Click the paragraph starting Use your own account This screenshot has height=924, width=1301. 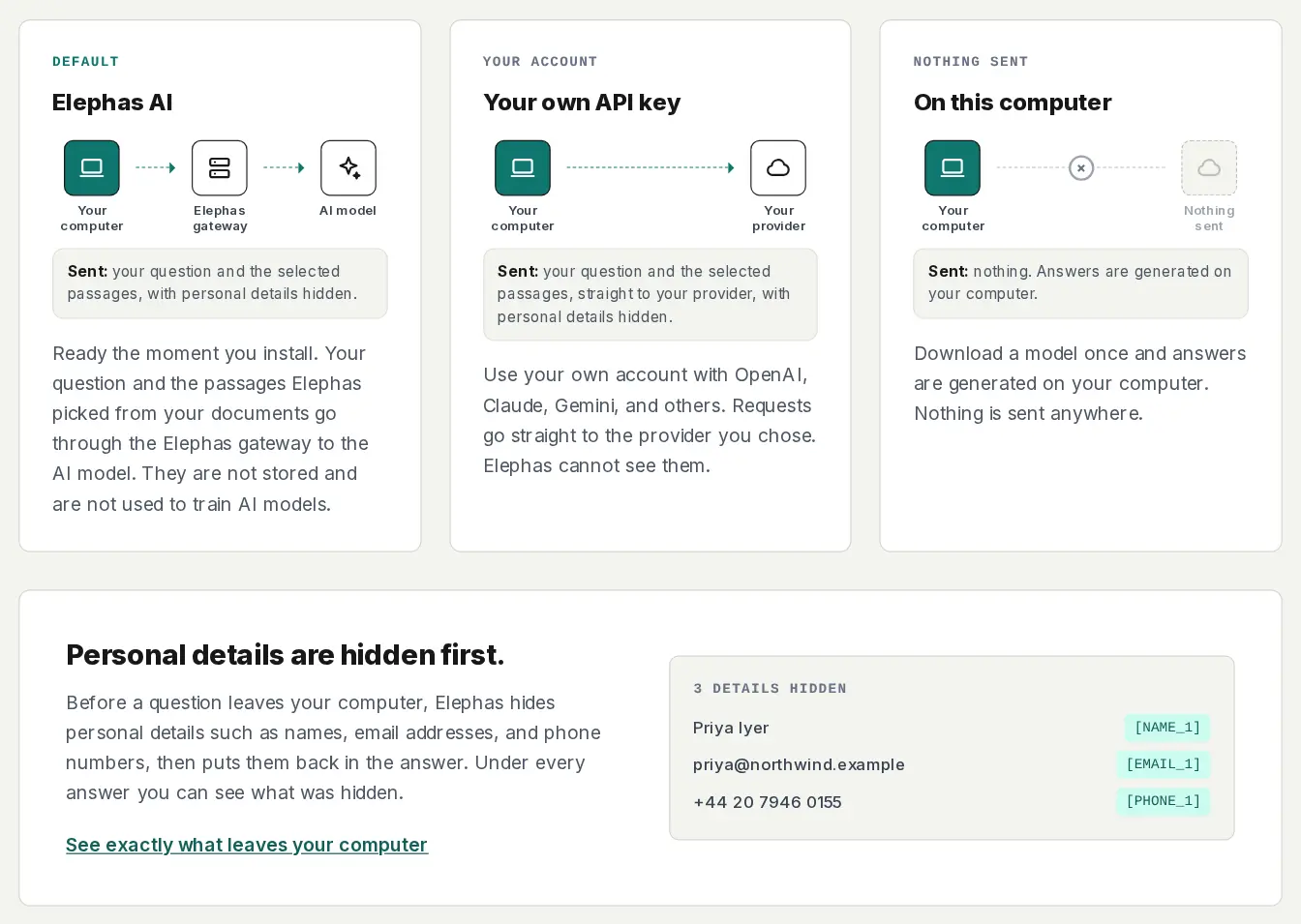tap(650, 421)
